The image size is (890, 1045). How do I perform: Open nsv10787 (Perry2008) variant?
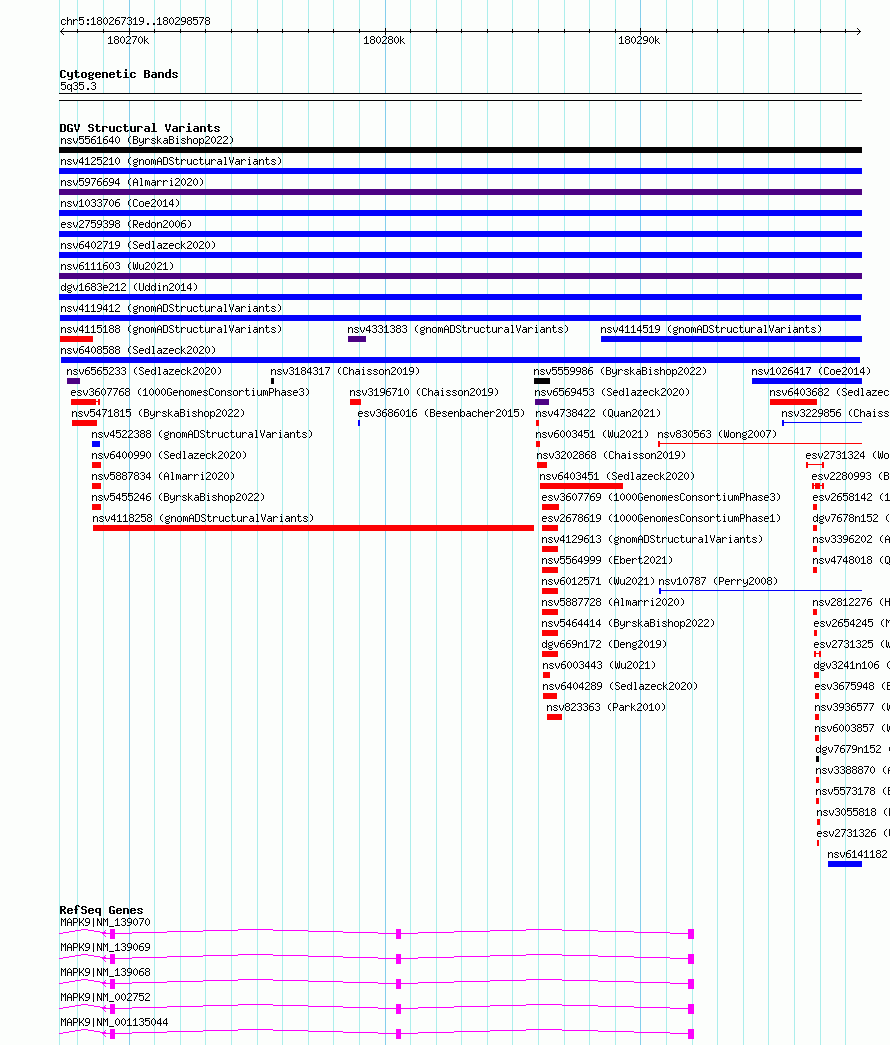pyautogui.click(x=718, y=581)
